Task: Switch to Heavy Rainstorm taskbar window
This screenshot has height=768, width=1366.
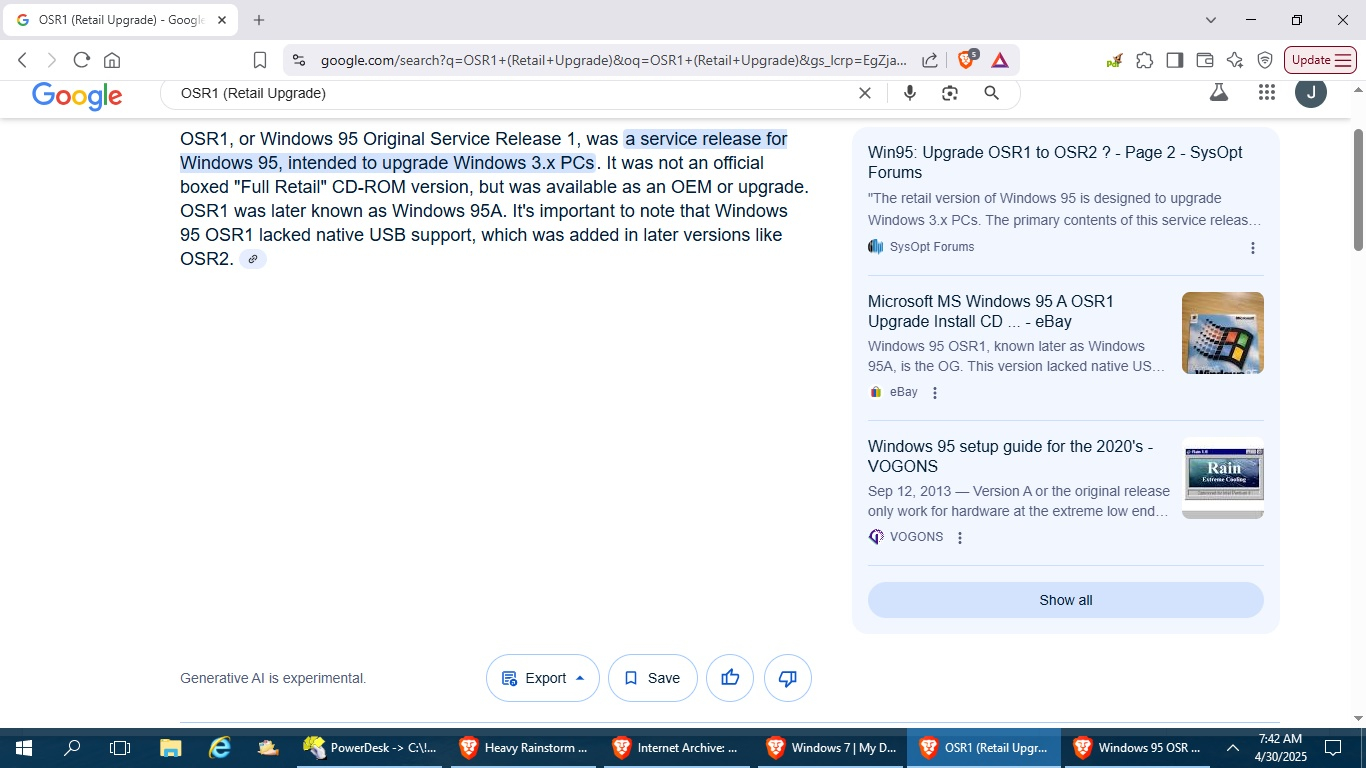Action: [523, 748]
